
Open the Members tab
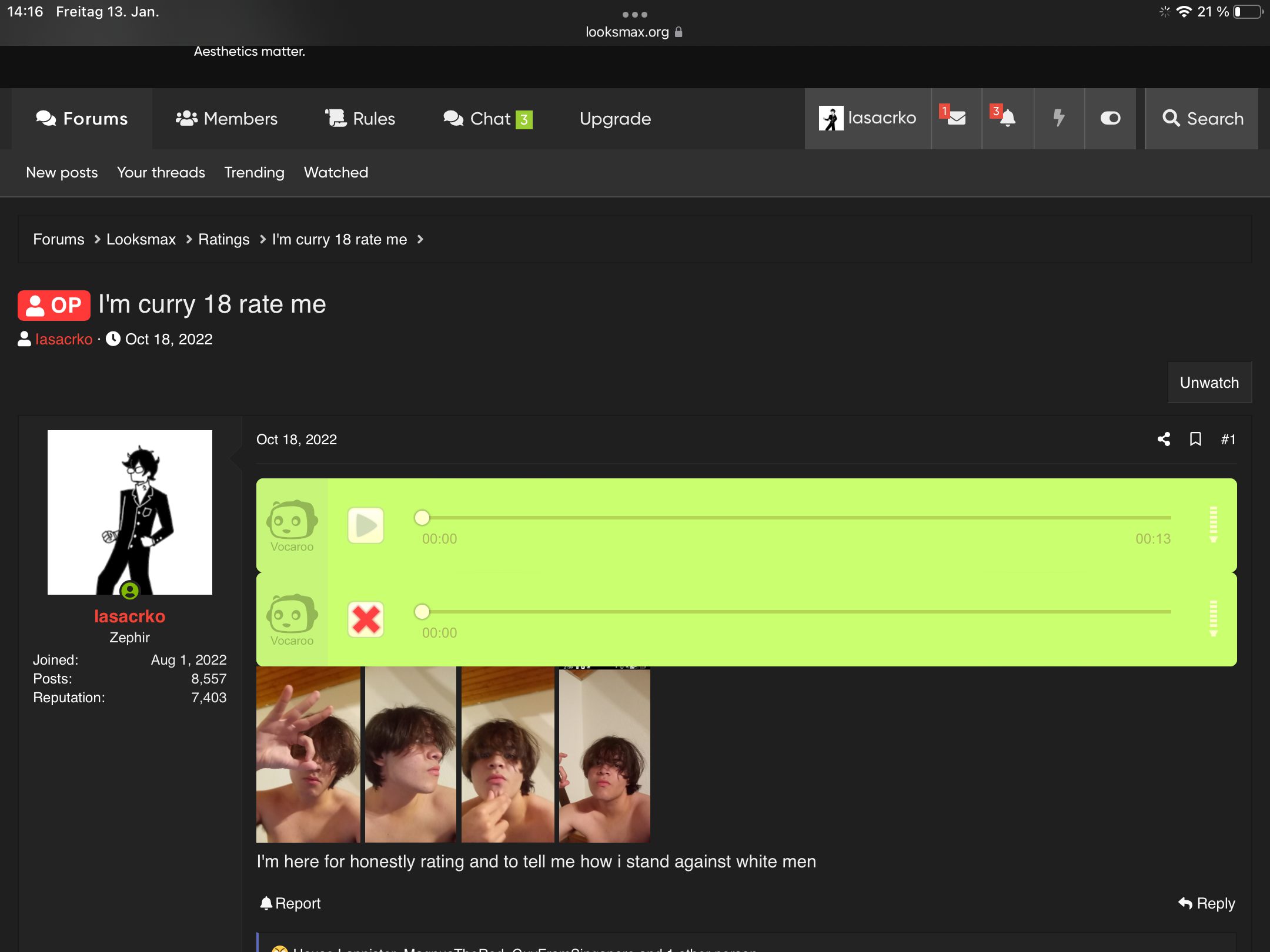click(x=226, y=119)
